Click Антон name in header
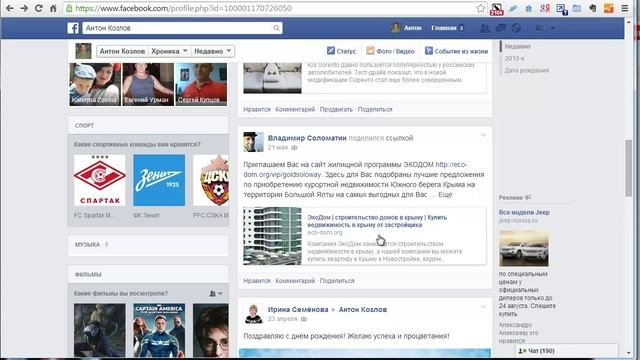 click(x=412, y=28)
